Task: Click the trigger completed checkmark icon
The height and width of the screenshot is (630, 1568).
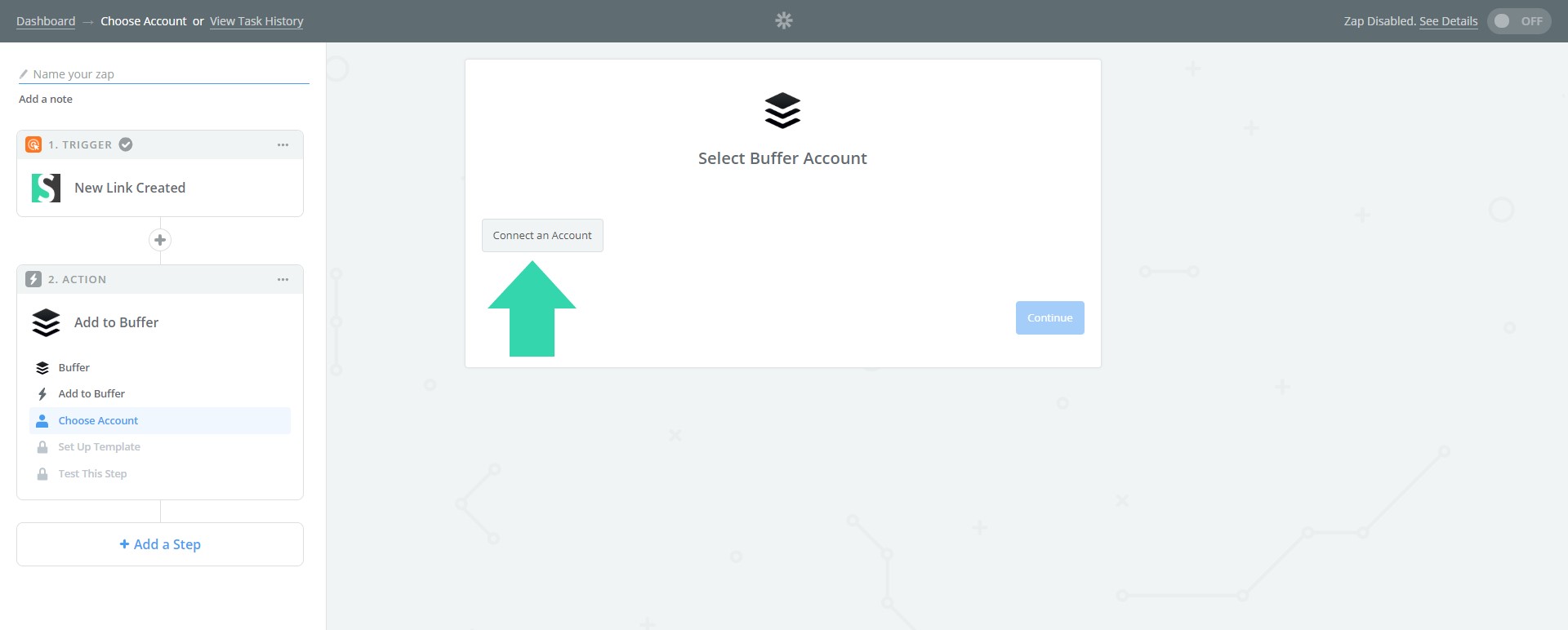Action: [126, 144]
